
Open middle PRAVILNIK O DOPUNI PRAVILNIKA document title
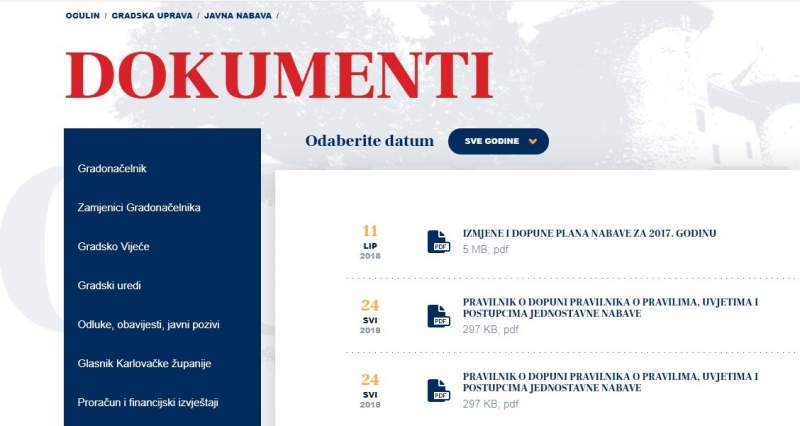click(x=610, y=308)
